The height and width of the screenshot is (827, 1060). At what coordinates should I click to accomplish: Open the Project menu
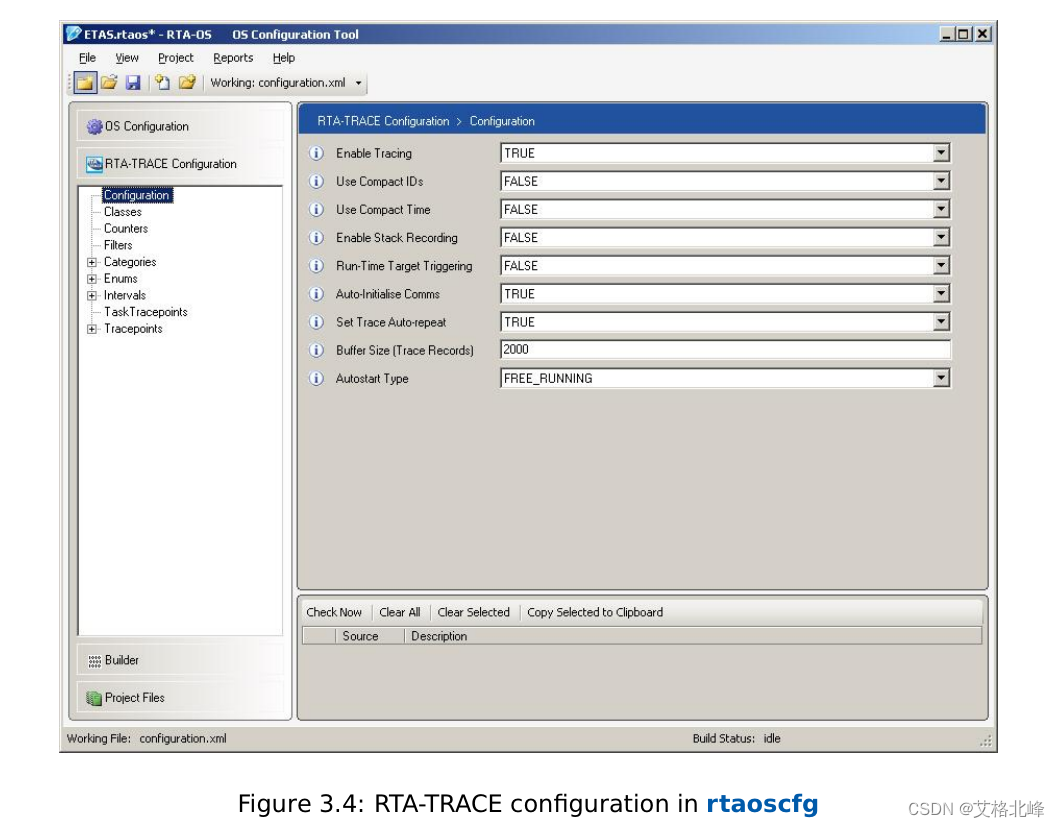pyautogui.click(x=176, y=58)
